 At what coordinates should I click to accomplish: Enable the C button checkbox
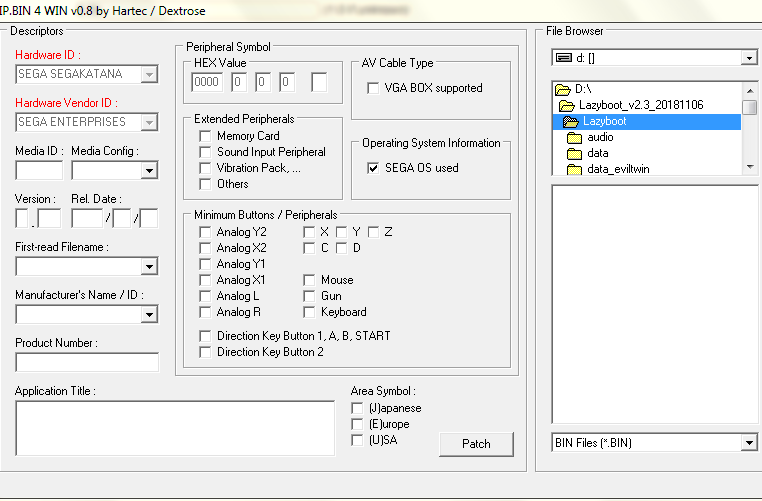(309, 248)
